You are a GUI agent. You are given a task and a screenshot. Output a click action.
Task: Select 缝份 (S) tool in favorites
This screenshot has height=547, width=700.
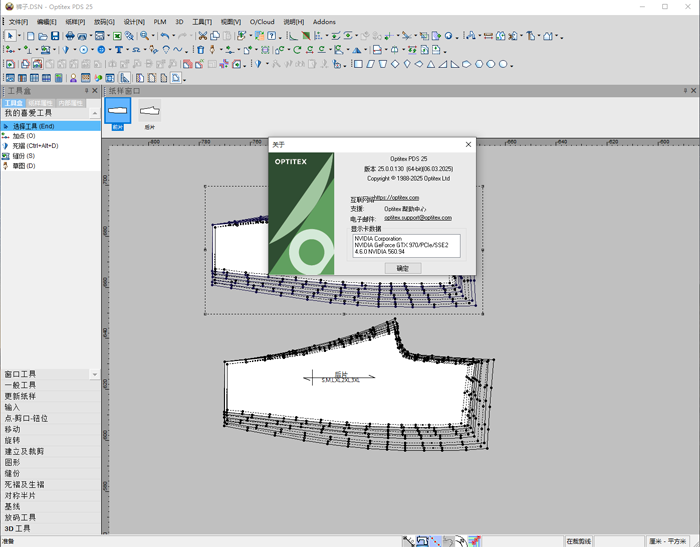pyautogui.click(x=50, y=156)
